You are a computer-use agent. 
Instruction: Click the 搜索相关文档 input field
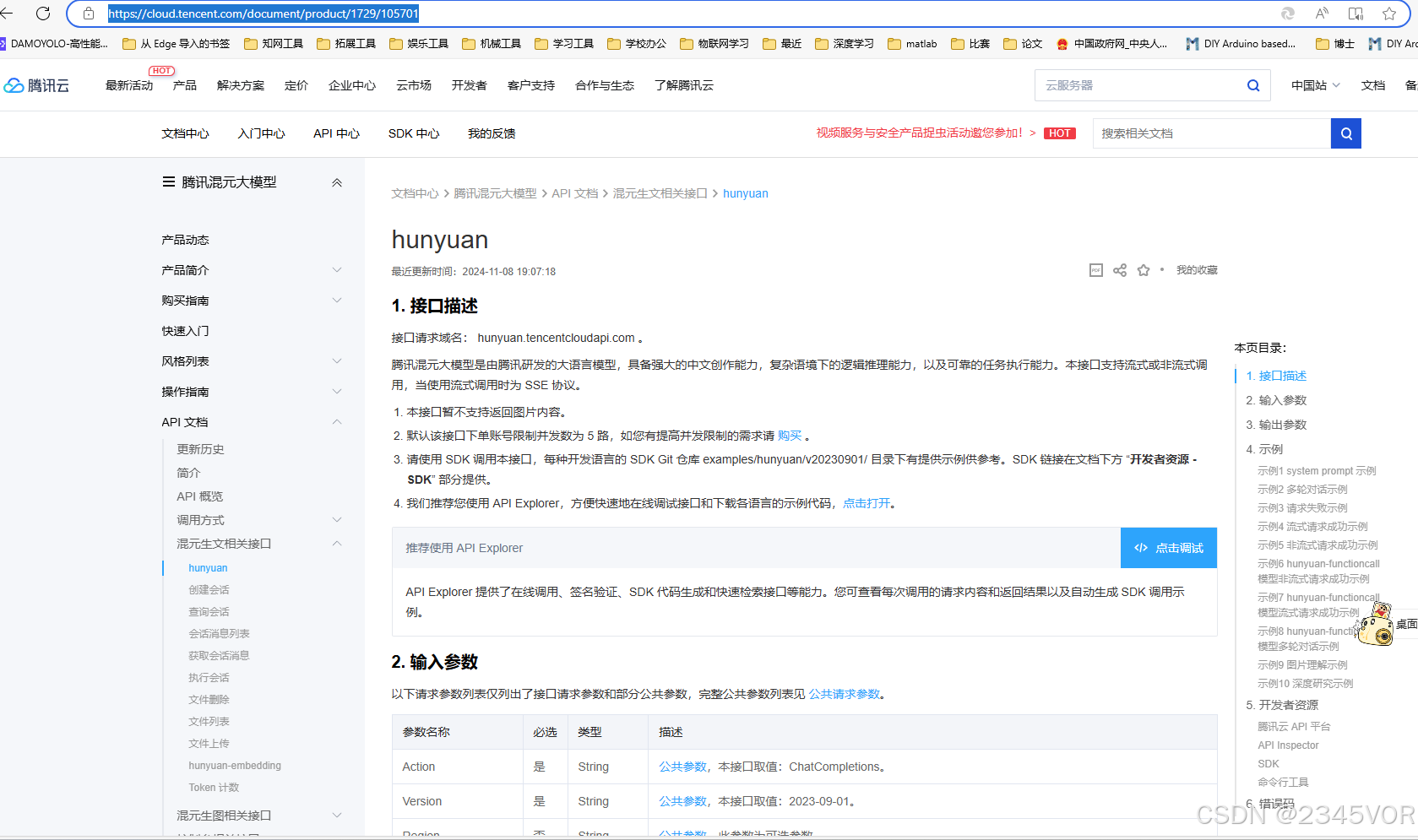point(1212,133)
